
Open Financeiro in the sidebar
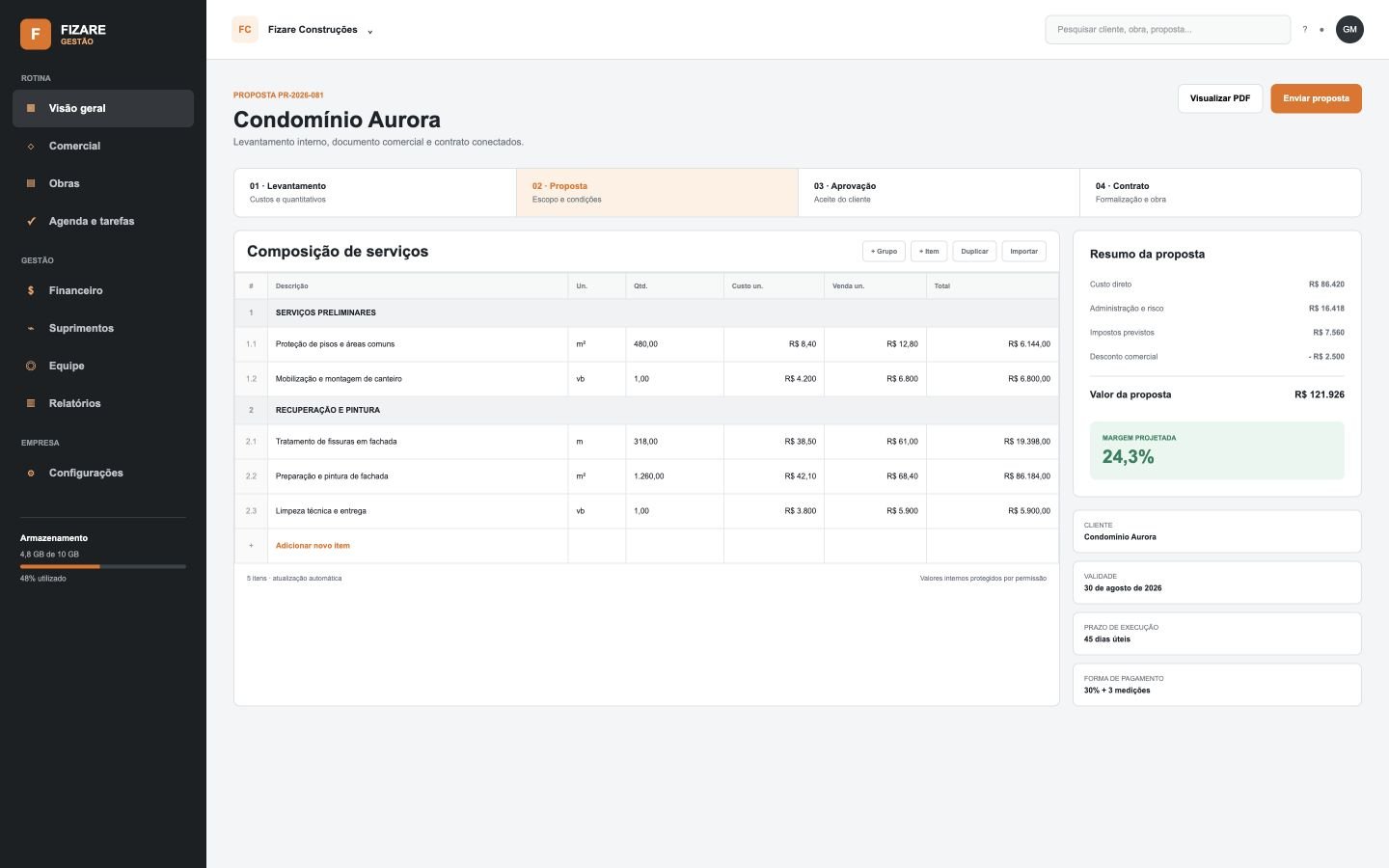(x=103, y=290)
